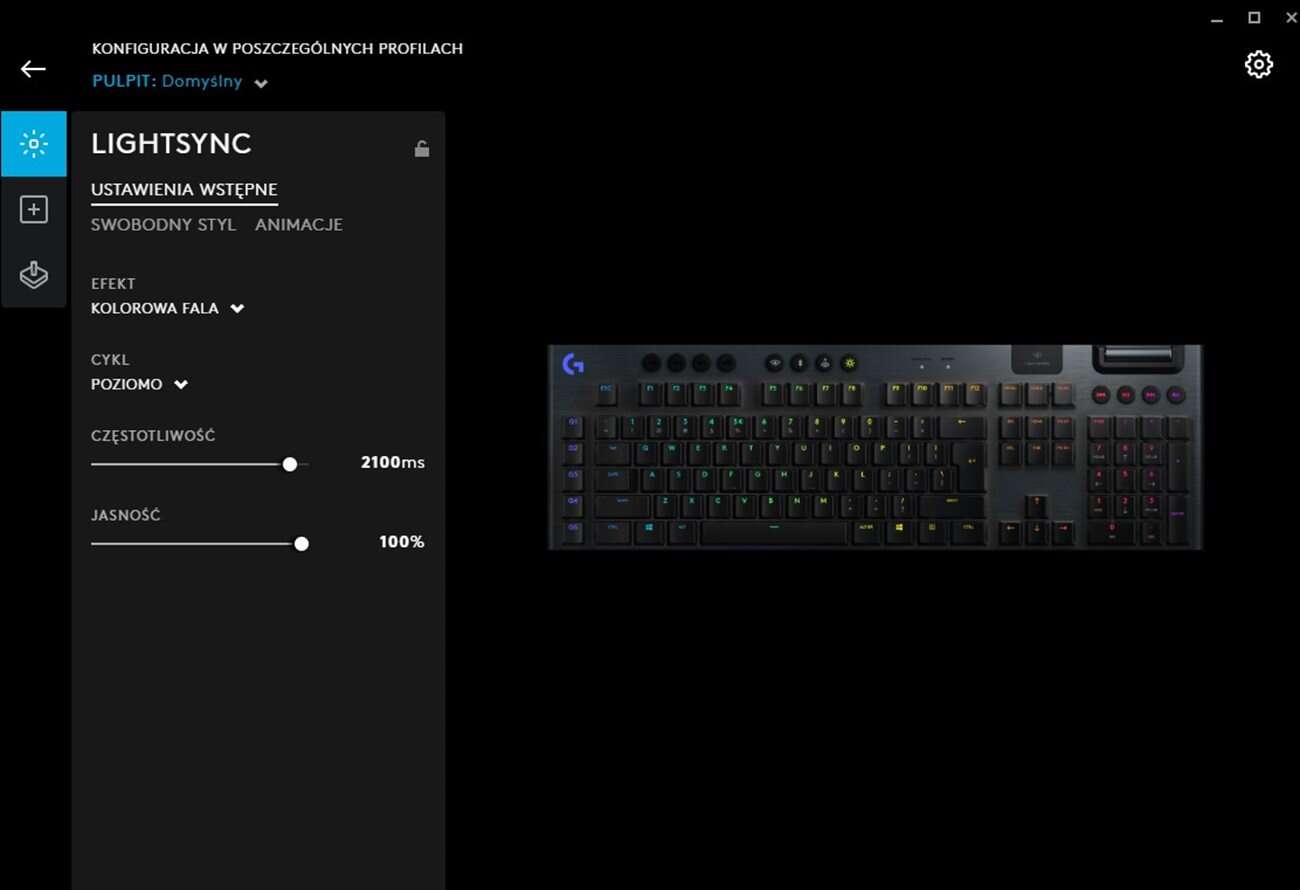Open the Assignments plus-square sidebar icon
The height and width of the screenshot is (890, 1300).
34,209
